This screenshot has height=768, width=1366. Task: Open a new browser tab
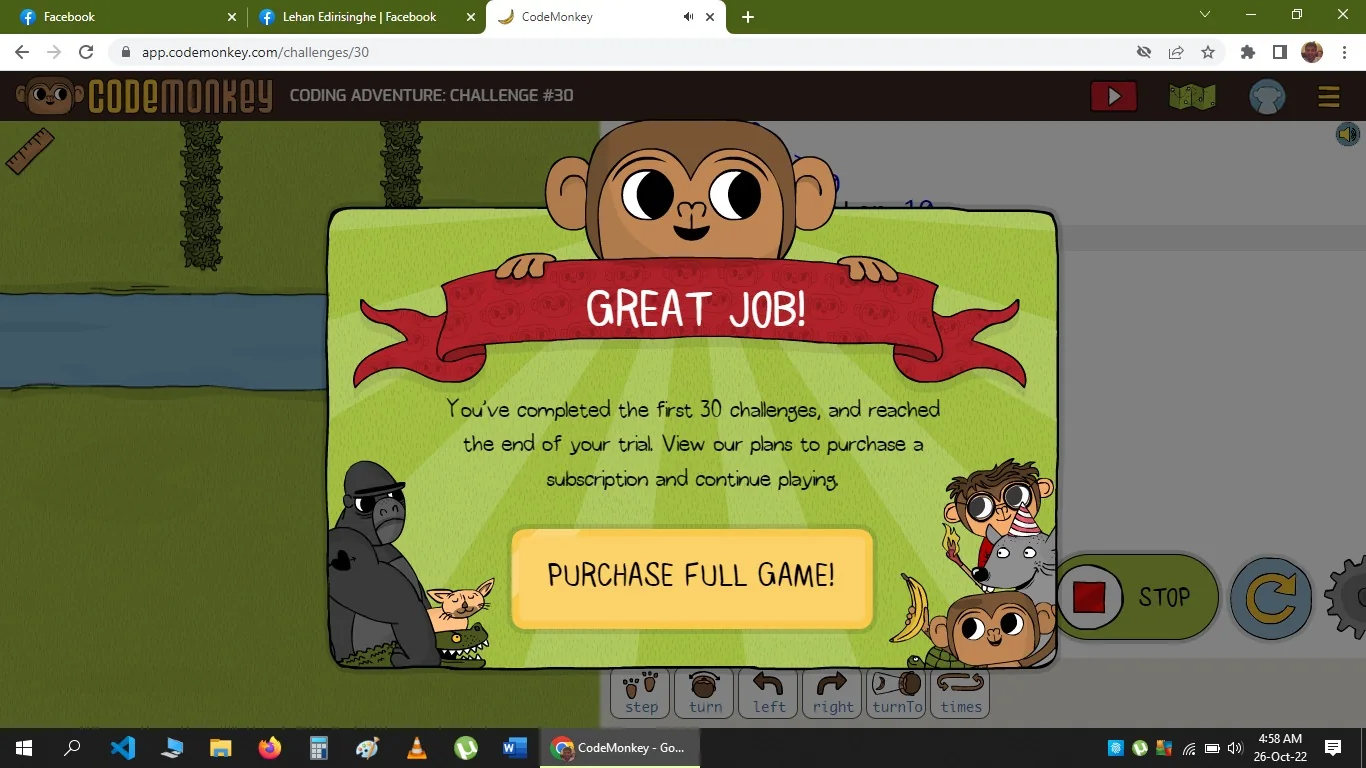click(x=748, y=17)
